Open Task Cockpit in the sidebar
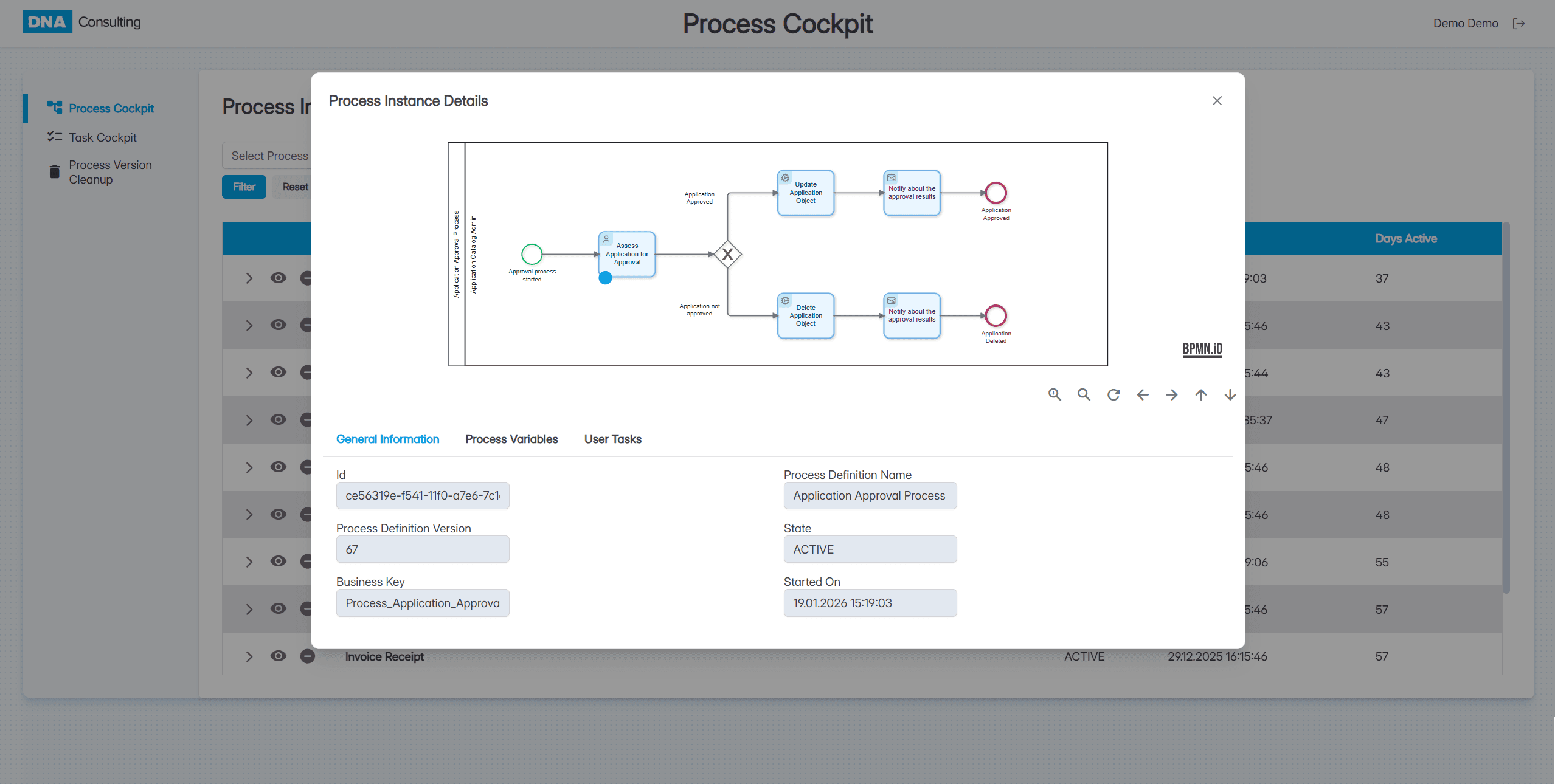Image resolution: width=1555 pixels, height=784 pixels. coord(102,138)
